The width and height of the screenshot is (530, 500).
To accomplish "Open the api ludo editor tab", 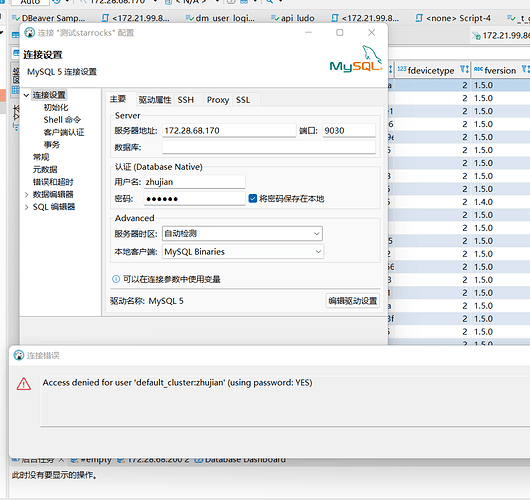I will click(x=293, y=18).
